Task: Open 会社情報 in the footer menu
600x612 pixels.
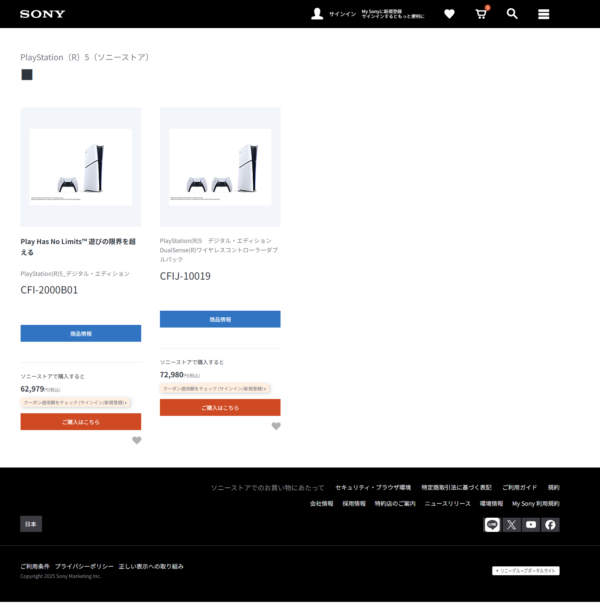Action: [x=321, y=504]
